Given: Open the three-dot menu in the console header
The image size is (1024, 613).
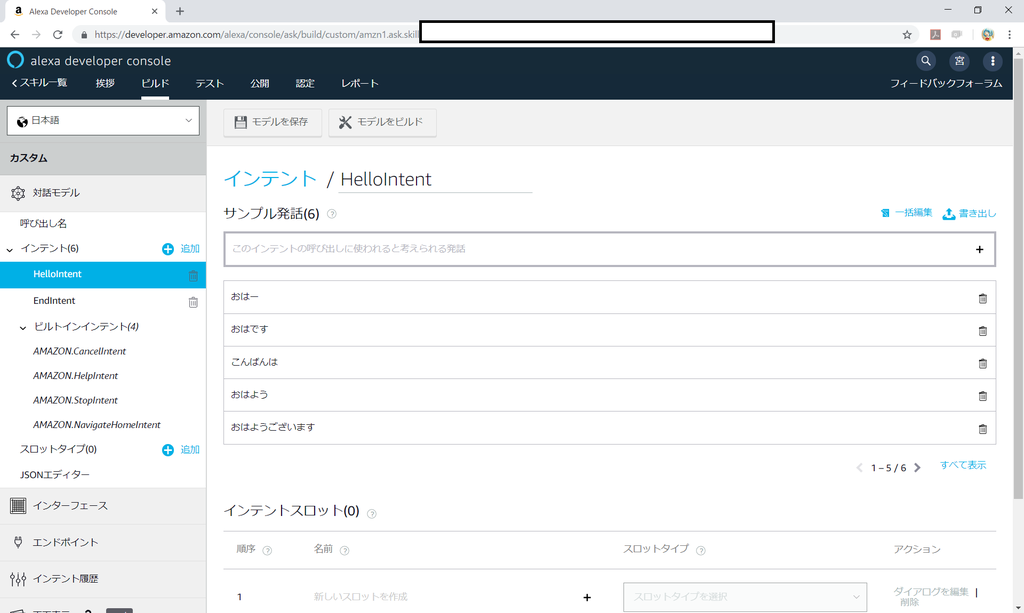Looking at the screenshot, I should click(x=993, y=61).
